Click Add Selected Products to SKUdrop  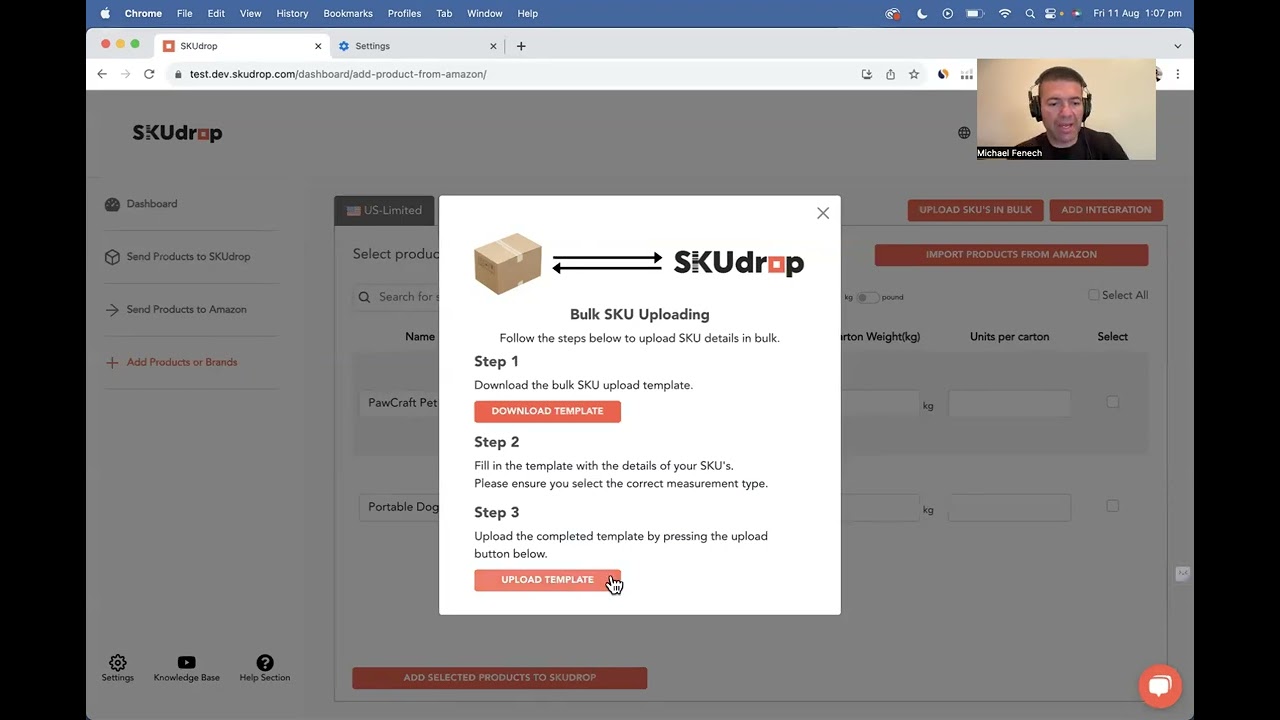pos(499,678)
